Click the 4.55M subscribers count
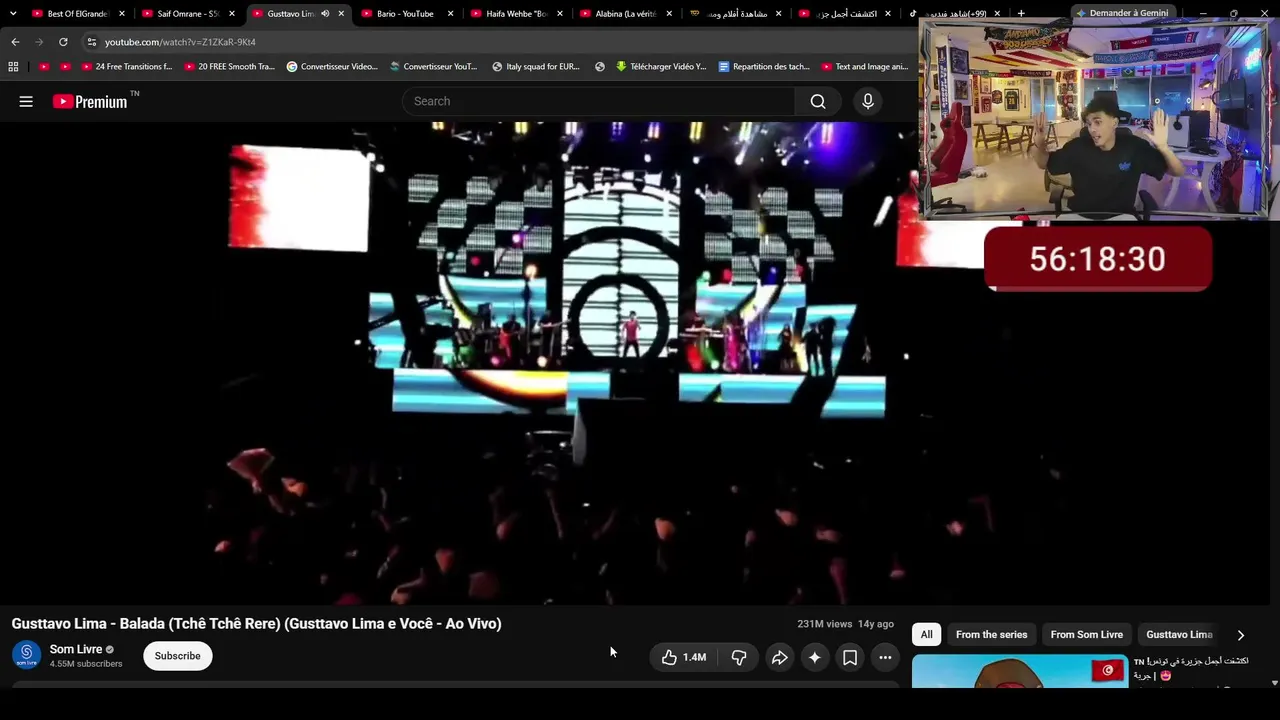The height and width of the screenshot is (720, 1280). (86, 664)
